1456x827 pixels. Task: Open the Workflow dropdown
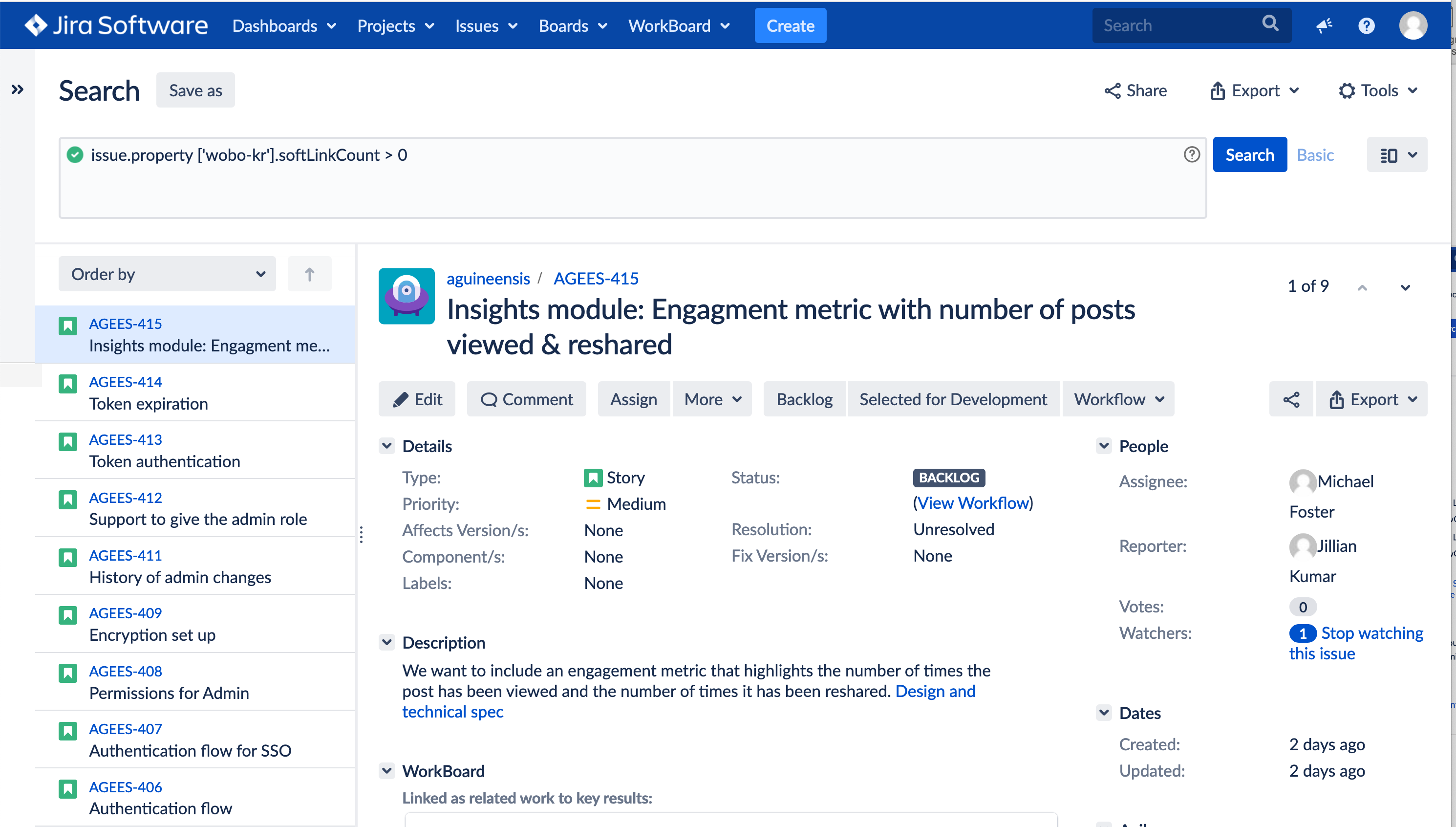(1119, 399)
